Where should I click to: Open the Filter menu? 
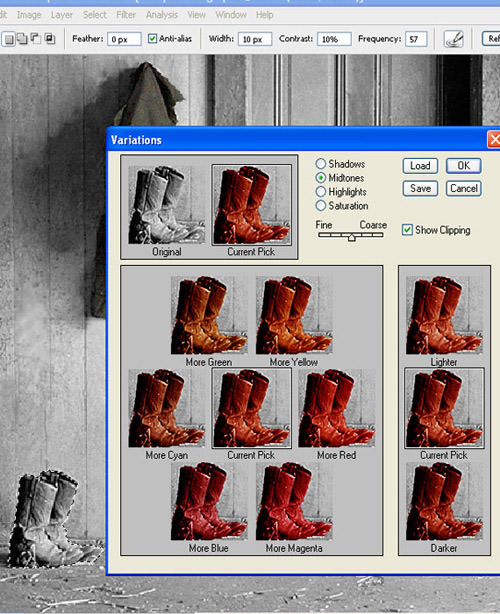click(x=126, y=15)
